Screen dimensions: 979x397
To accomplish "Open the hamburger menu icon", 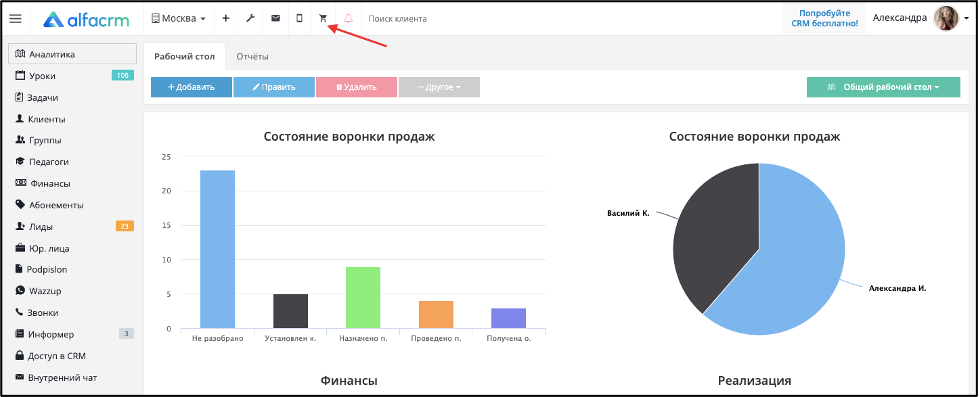I will pos(15,19).
